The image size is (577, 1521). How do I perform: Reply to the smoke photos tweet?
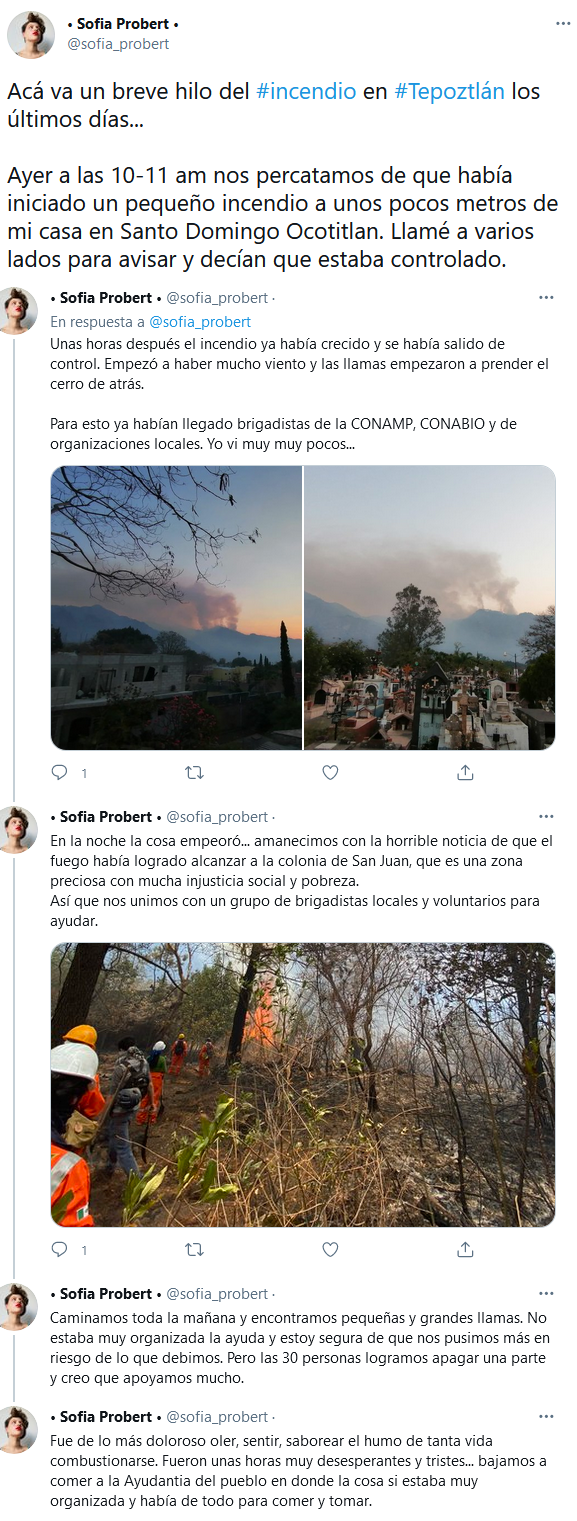tap(60, 772)
